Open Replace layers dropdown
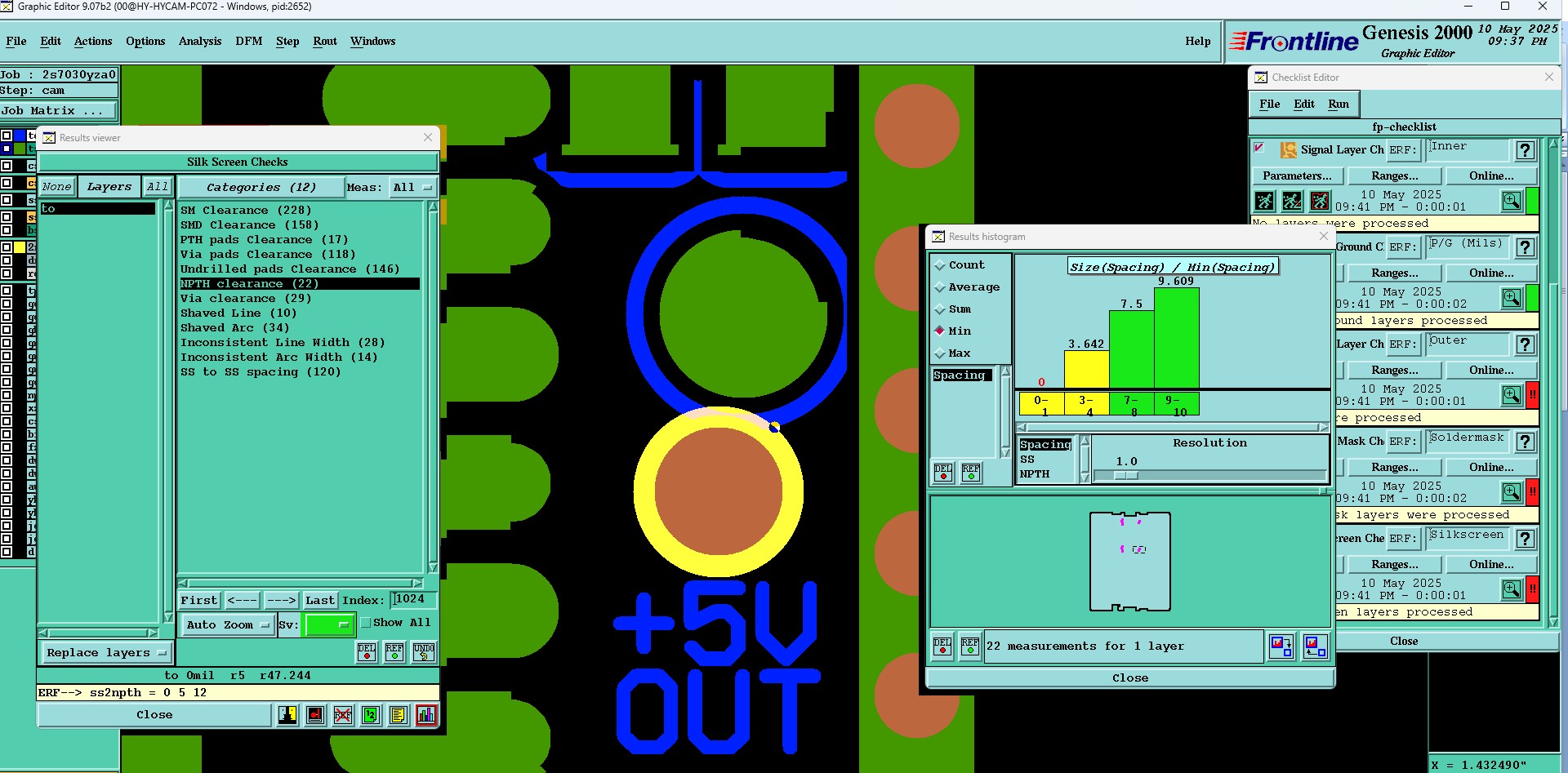This screenshot has height=773, width=1568. pyautogui.click(x=105, y=653)
